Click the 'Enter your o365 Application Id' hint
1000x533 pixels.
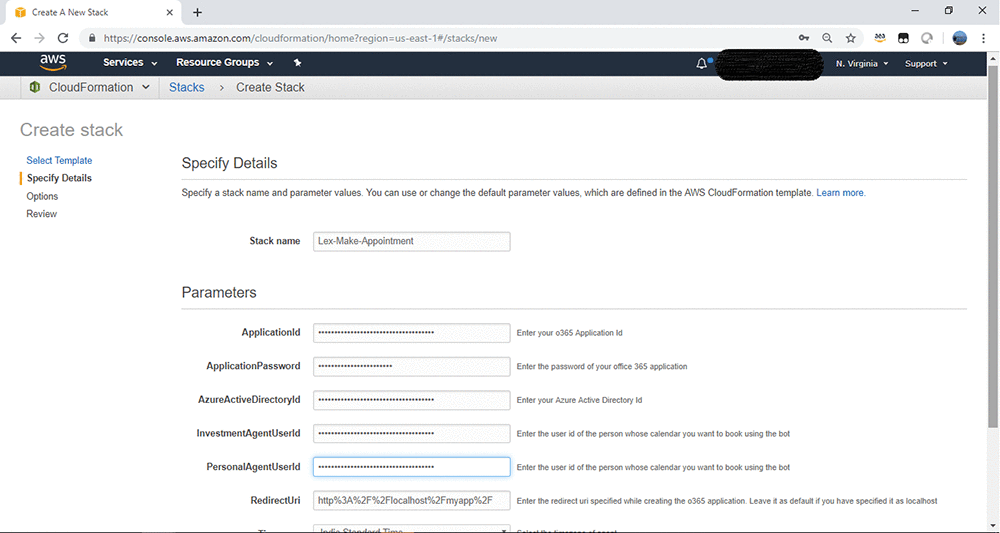[570, 333]
